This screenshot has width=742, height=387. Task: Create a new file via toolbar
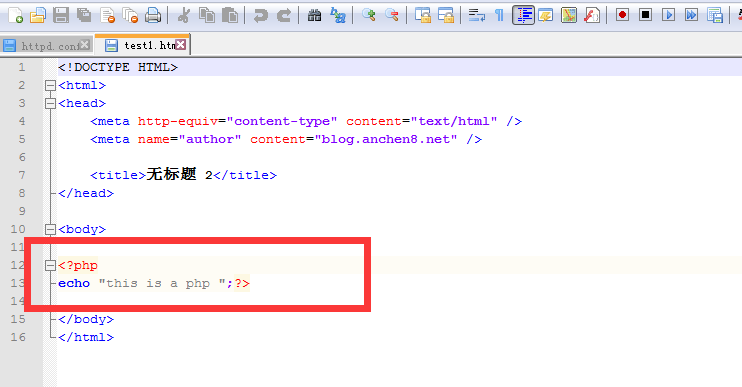pyautogui.click(x=16, y=16)
